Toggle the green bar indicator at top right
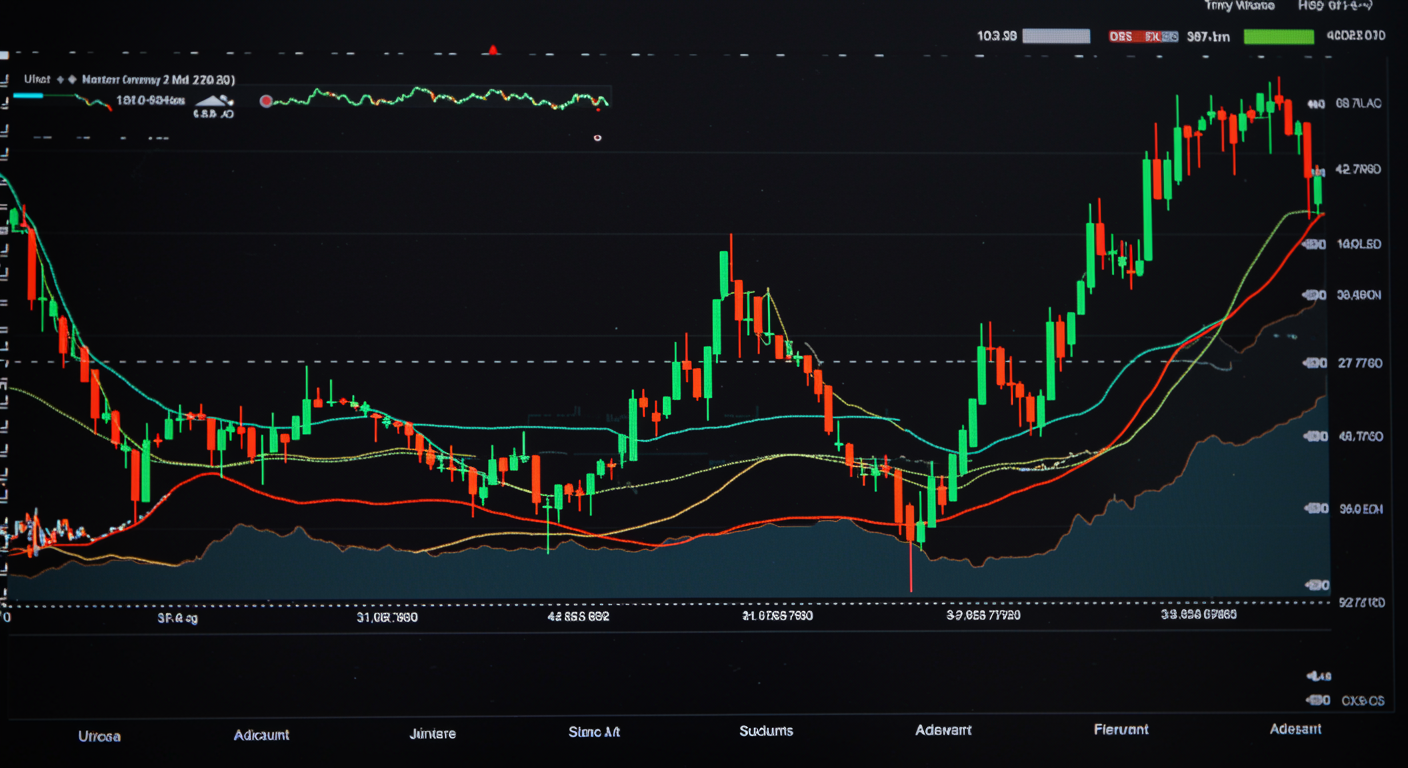1408x768 pixels. (x=1278, y=36)
